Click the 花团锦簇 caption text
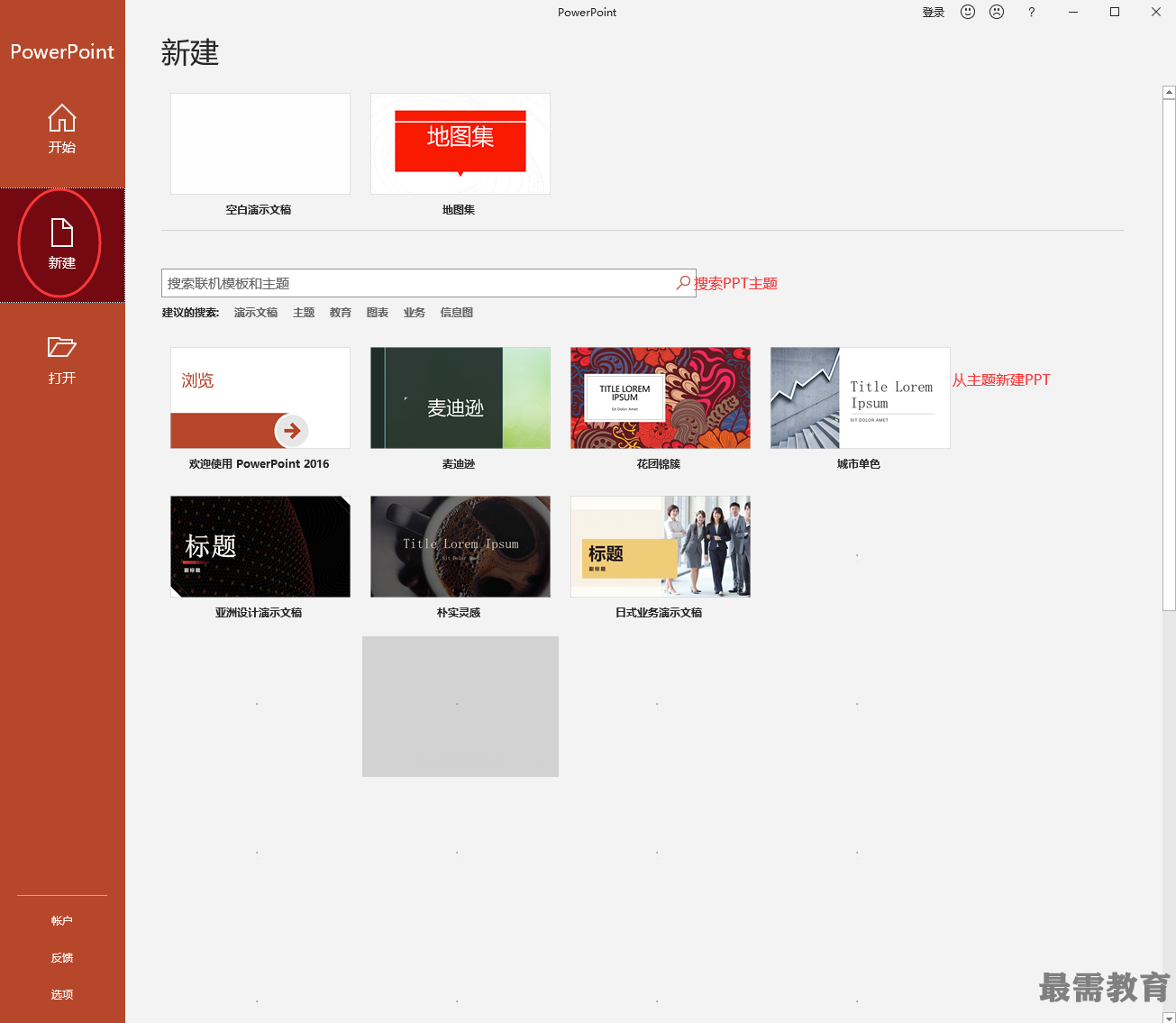The image size is (1176, 1023). (x=659, y=464)
